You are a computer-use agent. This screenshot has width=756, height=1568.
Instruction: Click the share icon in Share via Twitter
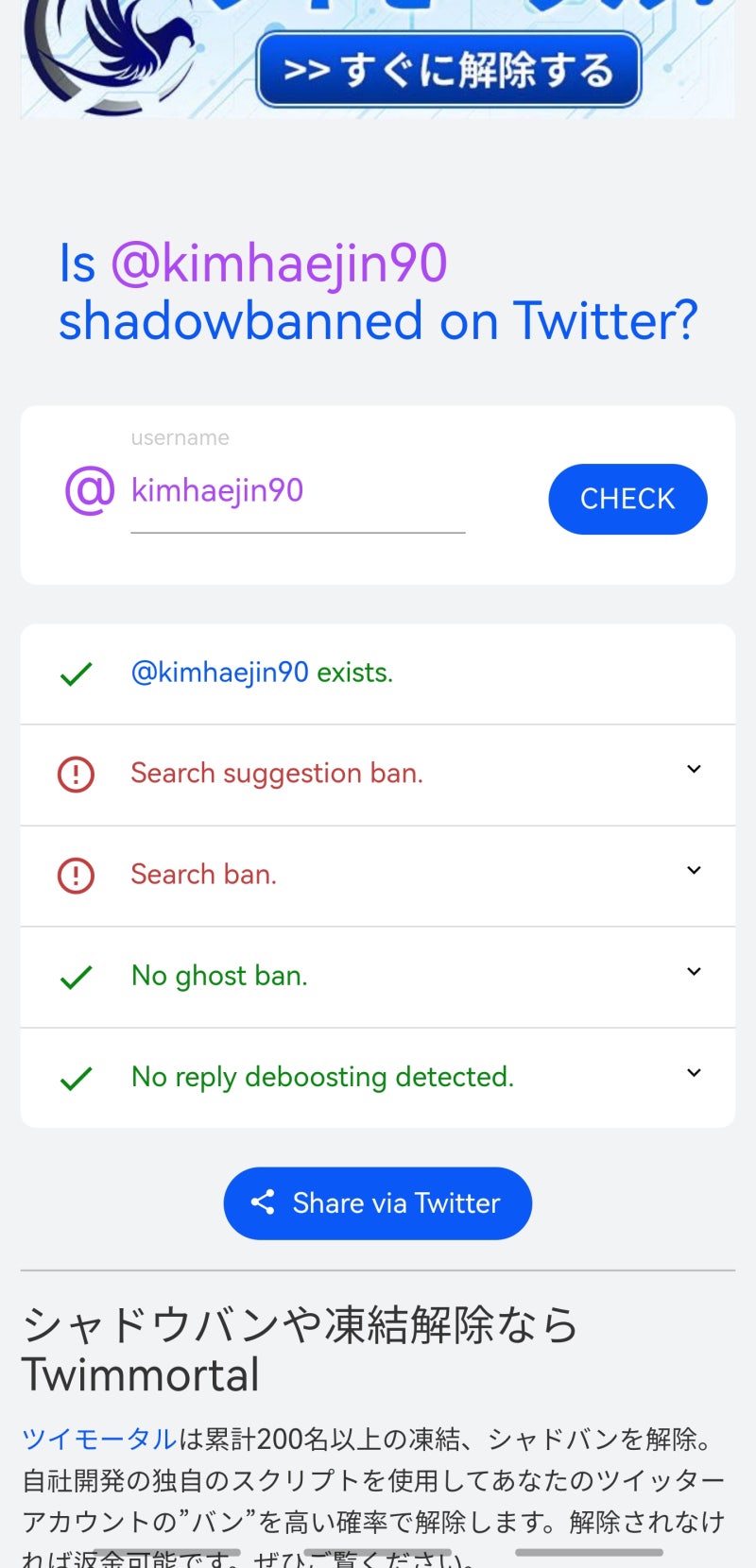[x=263, y=1202]
